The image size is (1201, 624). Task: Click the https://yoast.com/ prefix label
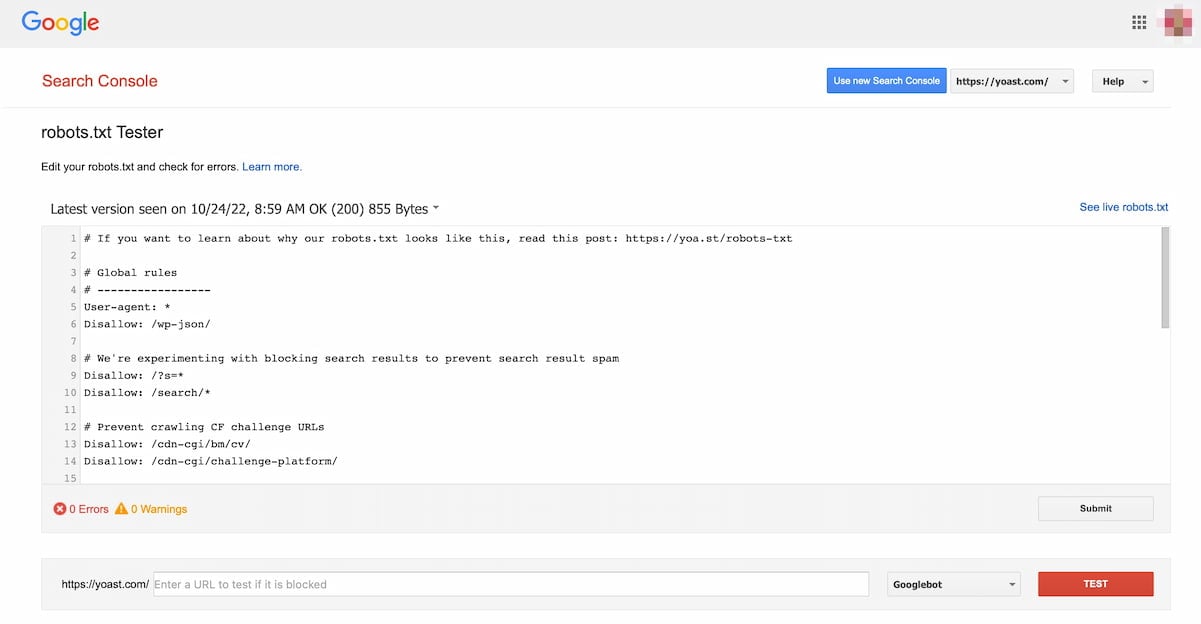(x=105, y=584)
